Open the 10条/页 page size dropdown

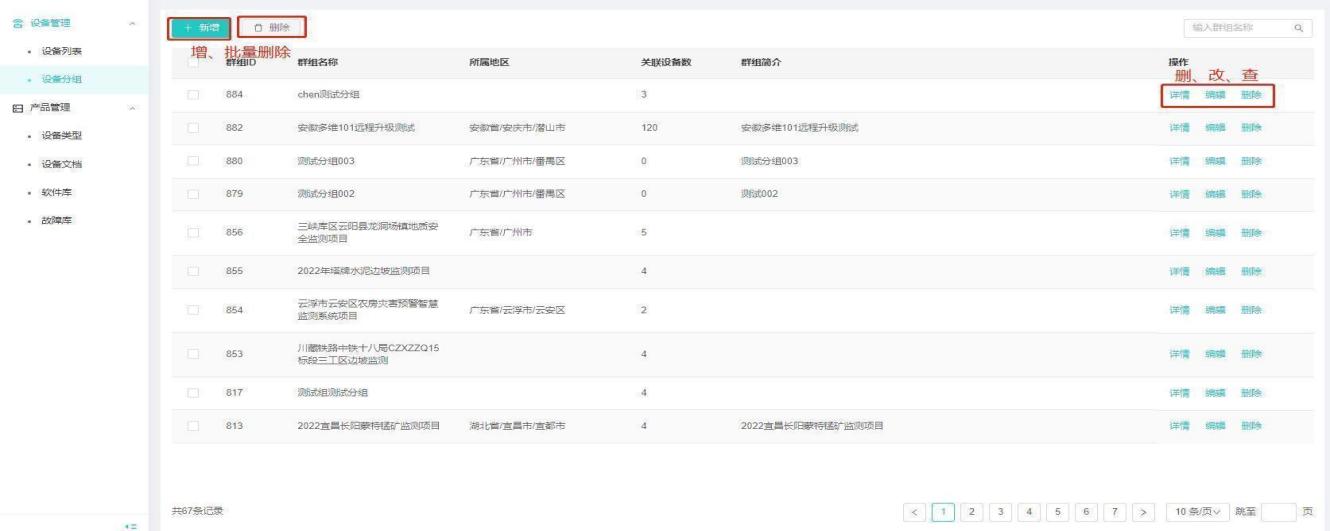1196,511
